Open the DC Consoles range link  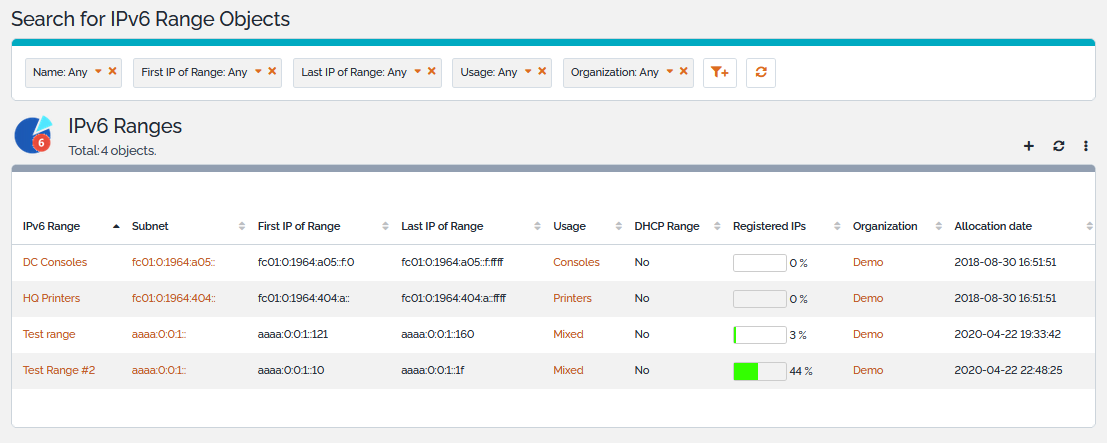click(55, 262)
